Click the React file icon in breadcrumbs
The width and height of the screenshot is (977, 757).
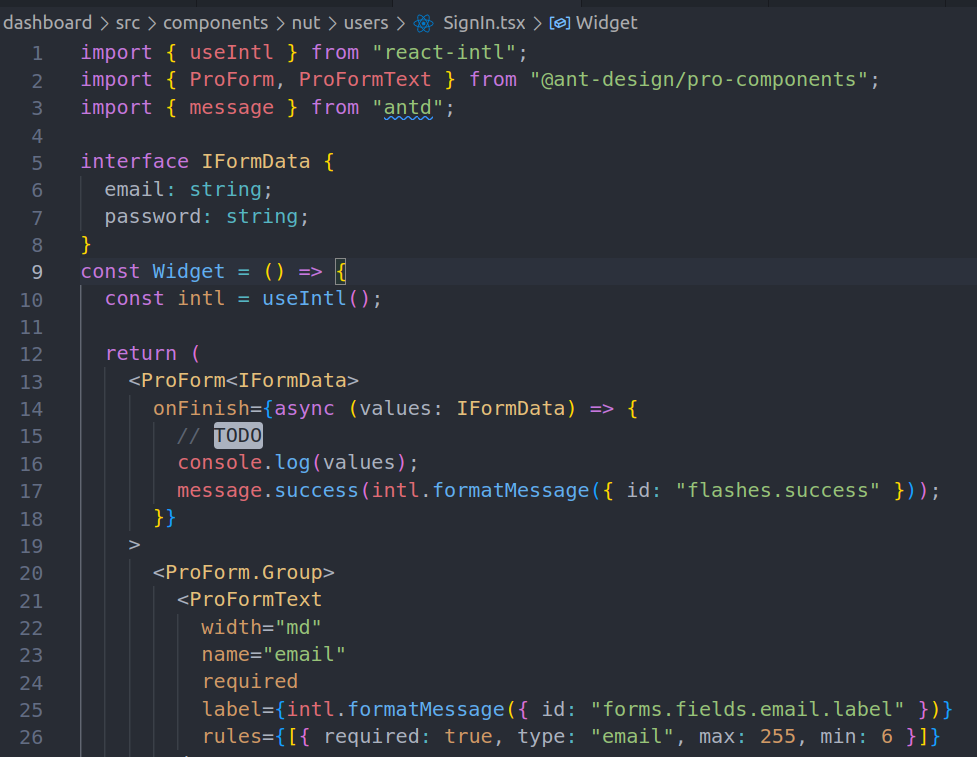click(424, 22)
